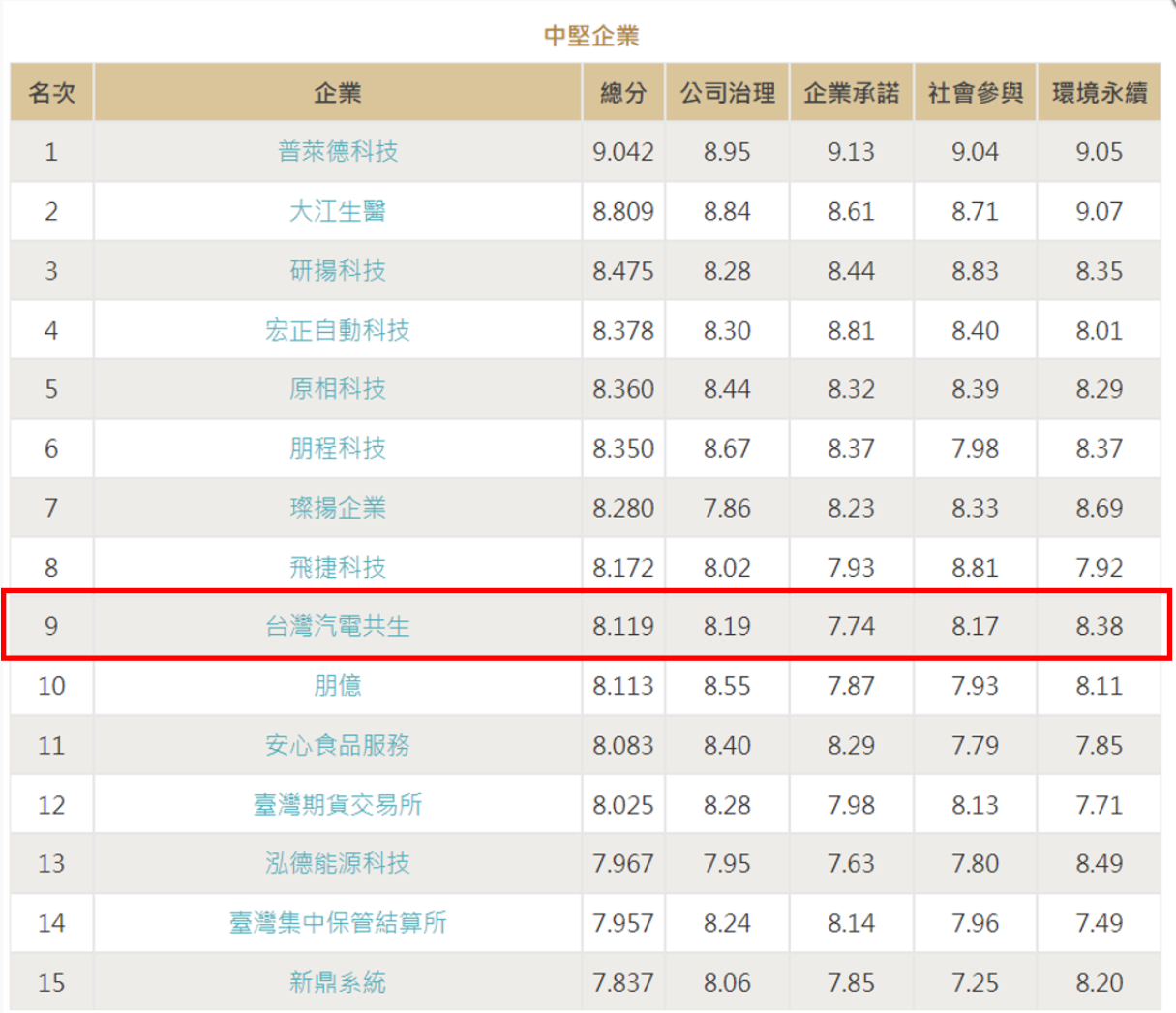
Task: Select the 名次 column header
Action: click(x=51, y=93)
